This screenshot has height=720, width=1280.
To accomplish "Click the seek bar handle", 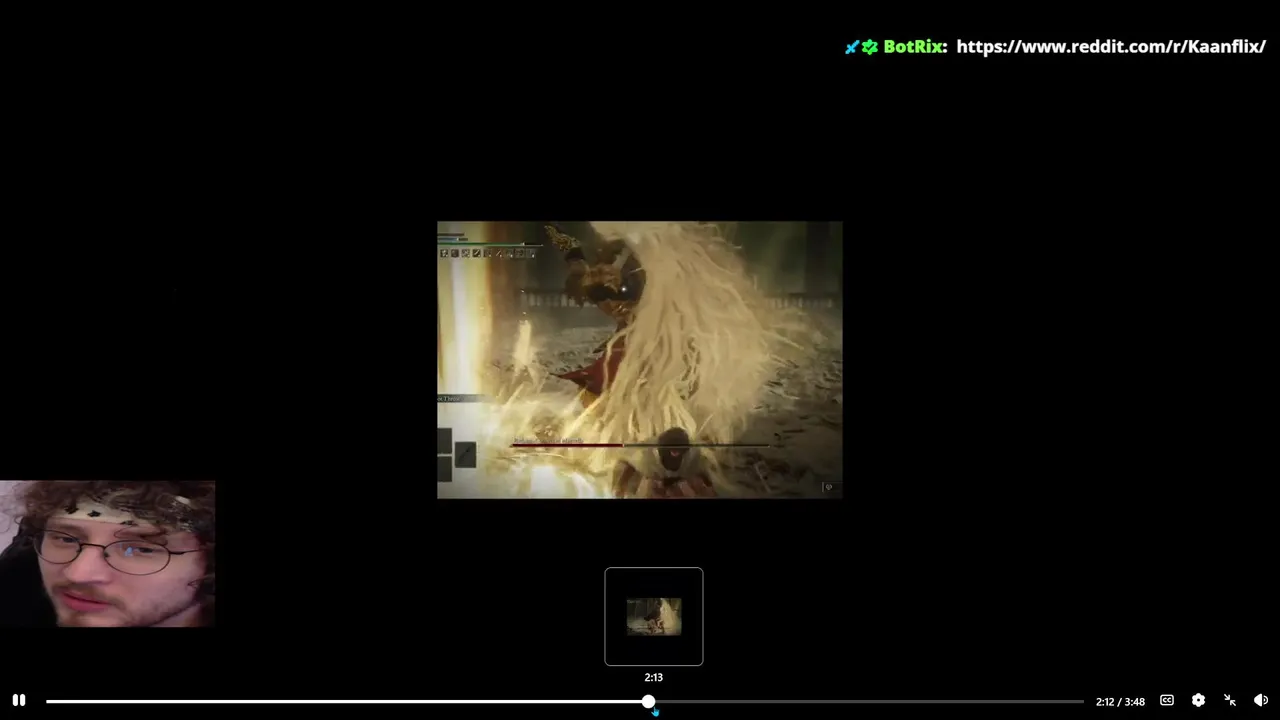I will click(649, 702).
